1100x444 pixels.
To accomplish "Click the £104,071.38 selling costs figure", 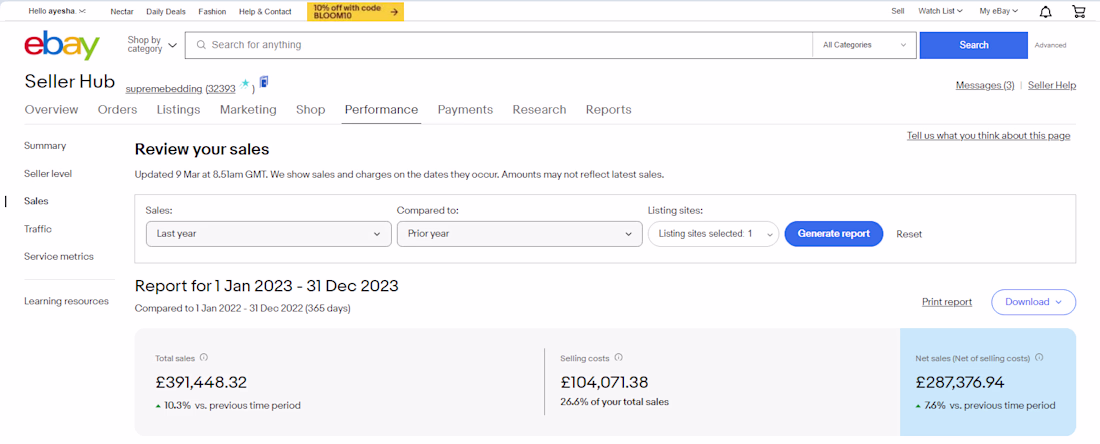I will coord(604,382).
